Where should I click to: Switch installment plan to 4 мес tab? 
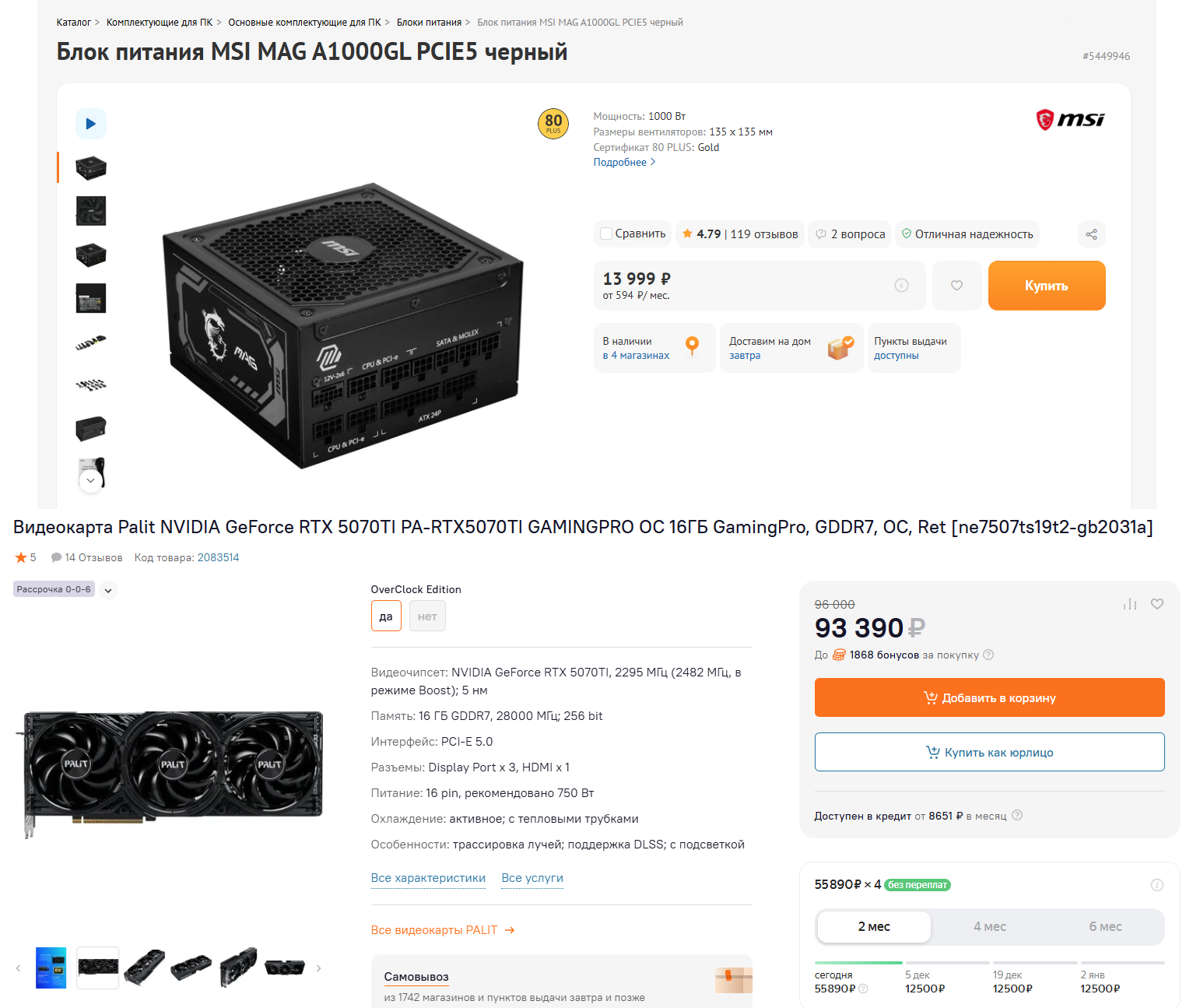tap(989, 926)
